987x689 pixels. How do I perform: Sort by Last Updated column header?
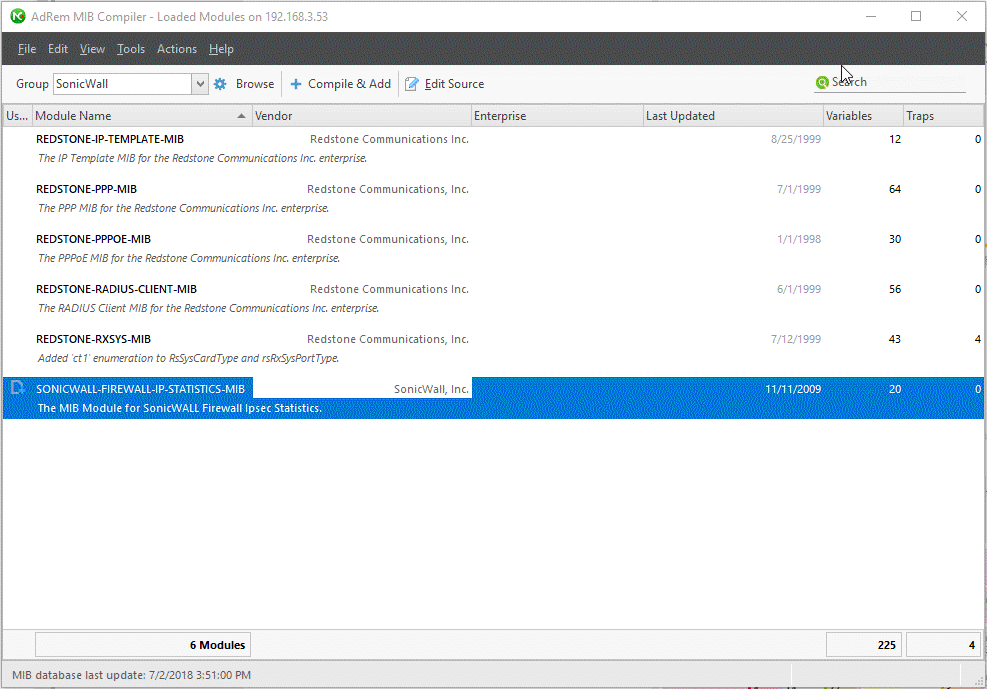tap(733, 116)
